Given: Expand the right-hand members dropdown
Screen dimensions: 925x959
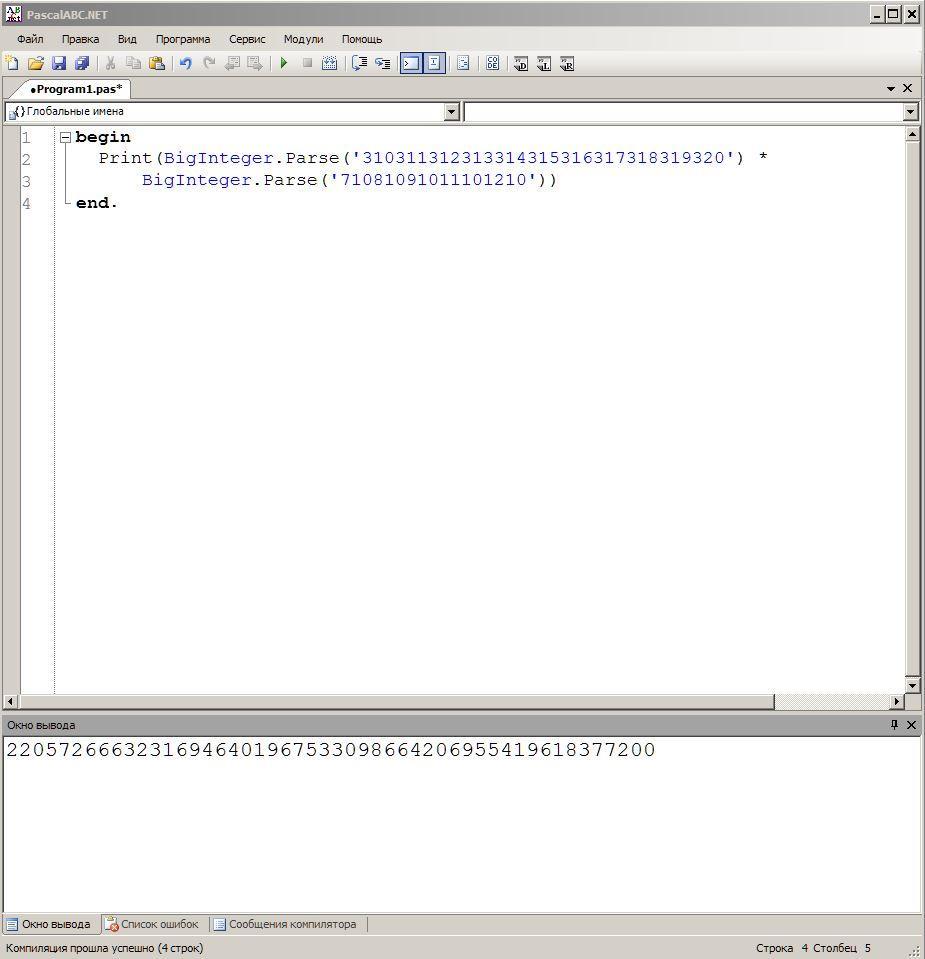Looking at the screenshot, I should 910,112.
